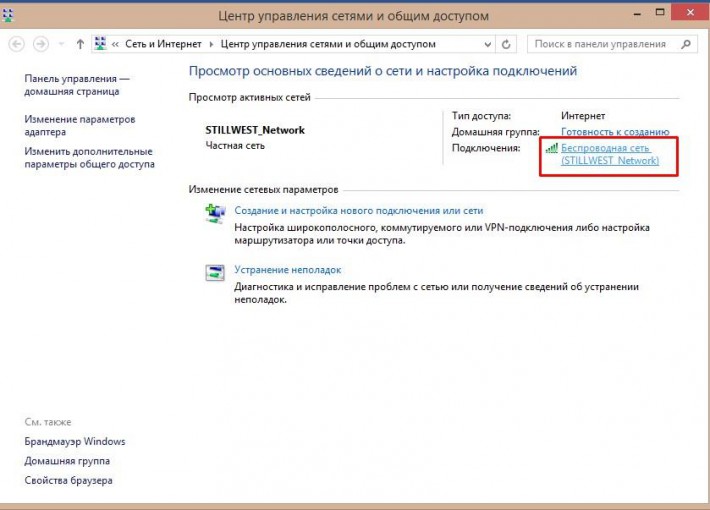Open Домашняя группа in See also
The height and width of the screenshot is (510, 710).
pyautogui.click(x=67, y=461)
